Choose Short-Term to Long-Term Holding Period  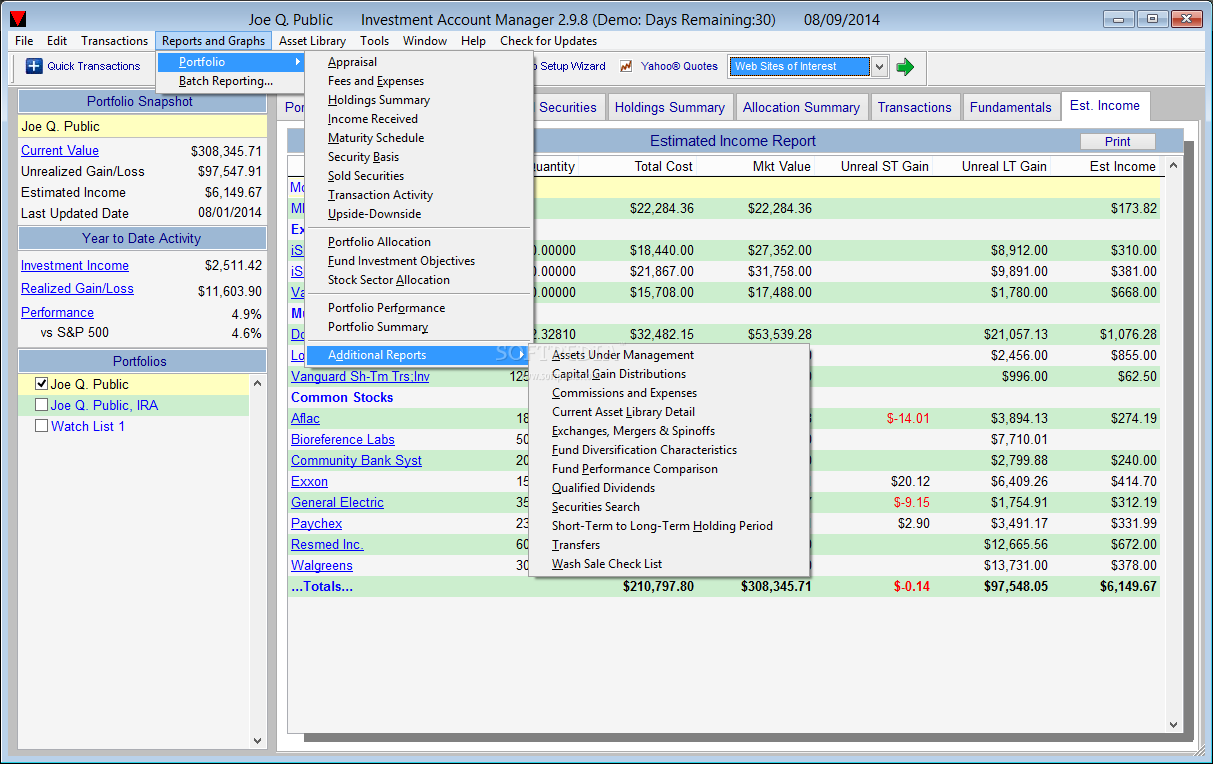click(662, 526)
